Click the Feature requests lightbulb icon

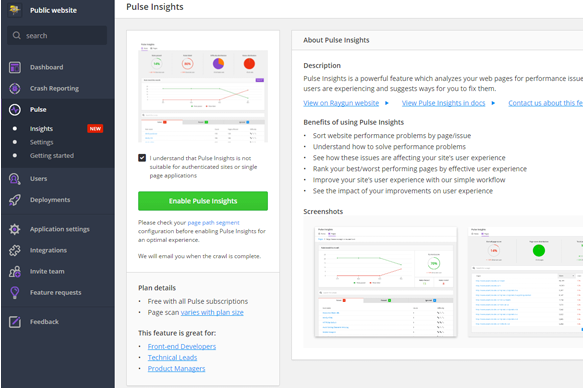point(15,292)
